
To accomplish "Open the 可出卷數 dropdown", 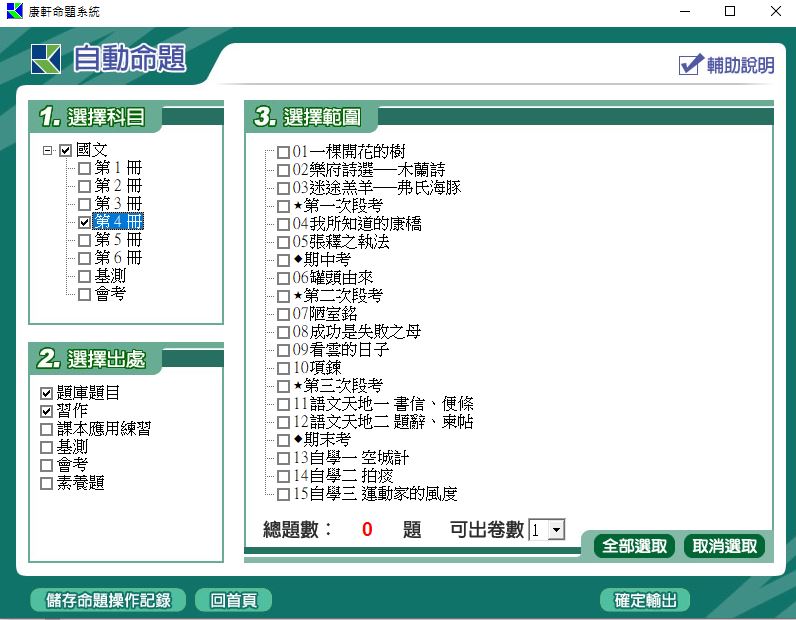I will [x=557, y=530].
